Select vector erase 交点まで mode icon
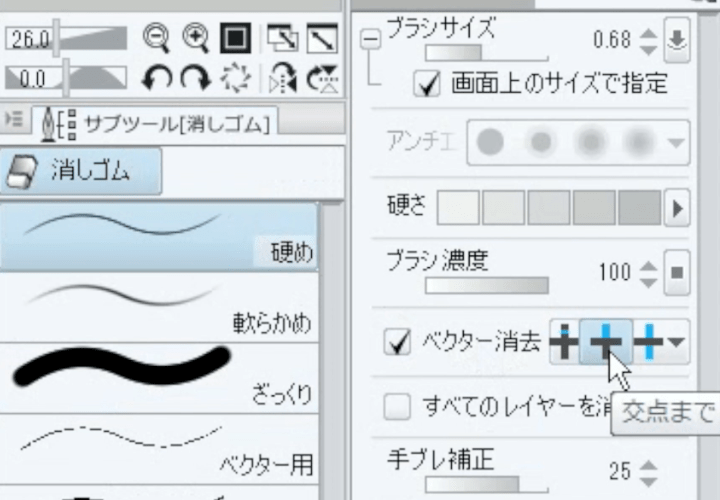Screen dimensions: 720x500 click(x=606, y=342)
